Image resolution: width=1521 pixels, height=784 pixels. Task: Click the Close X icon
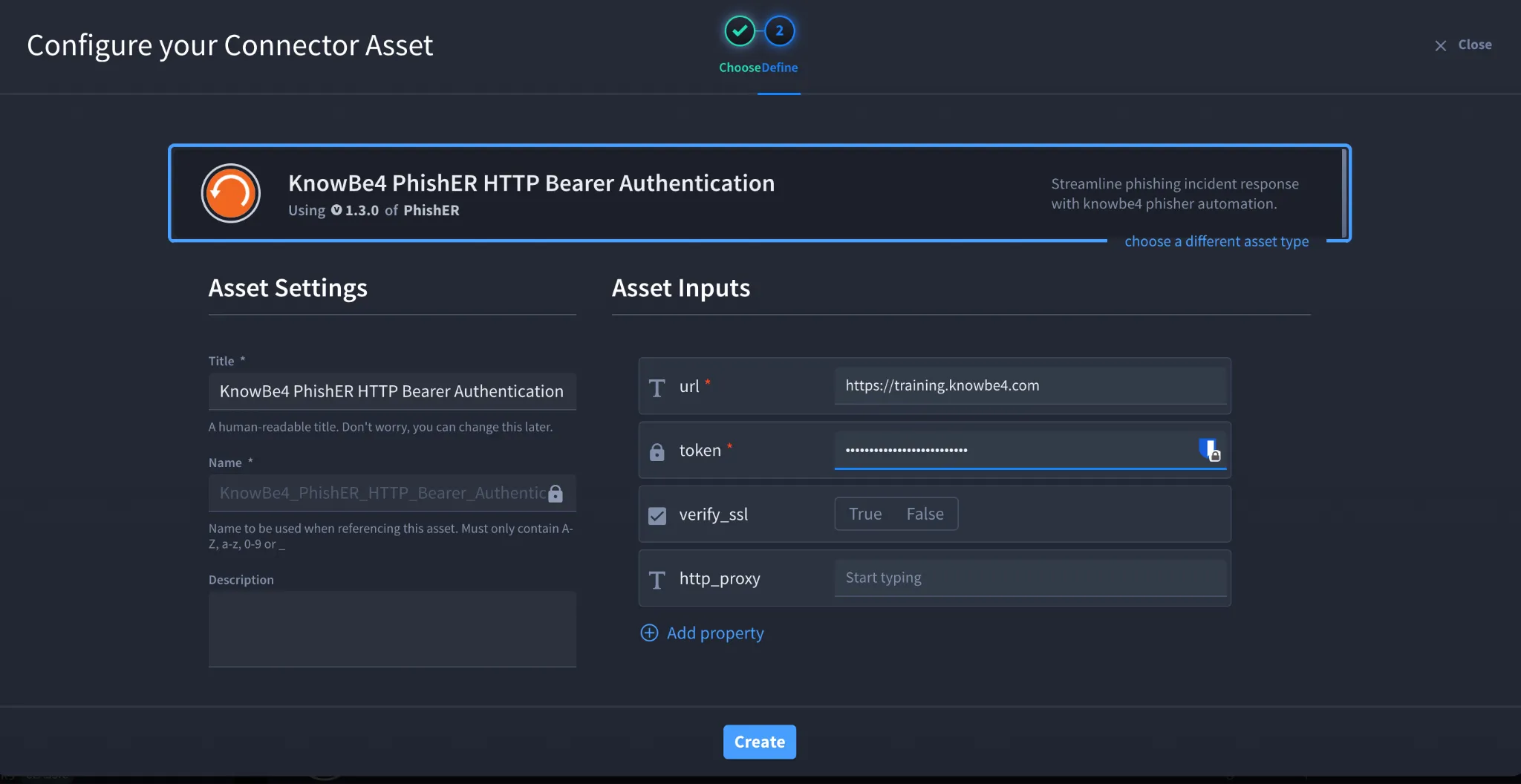tap(1441, 45)
